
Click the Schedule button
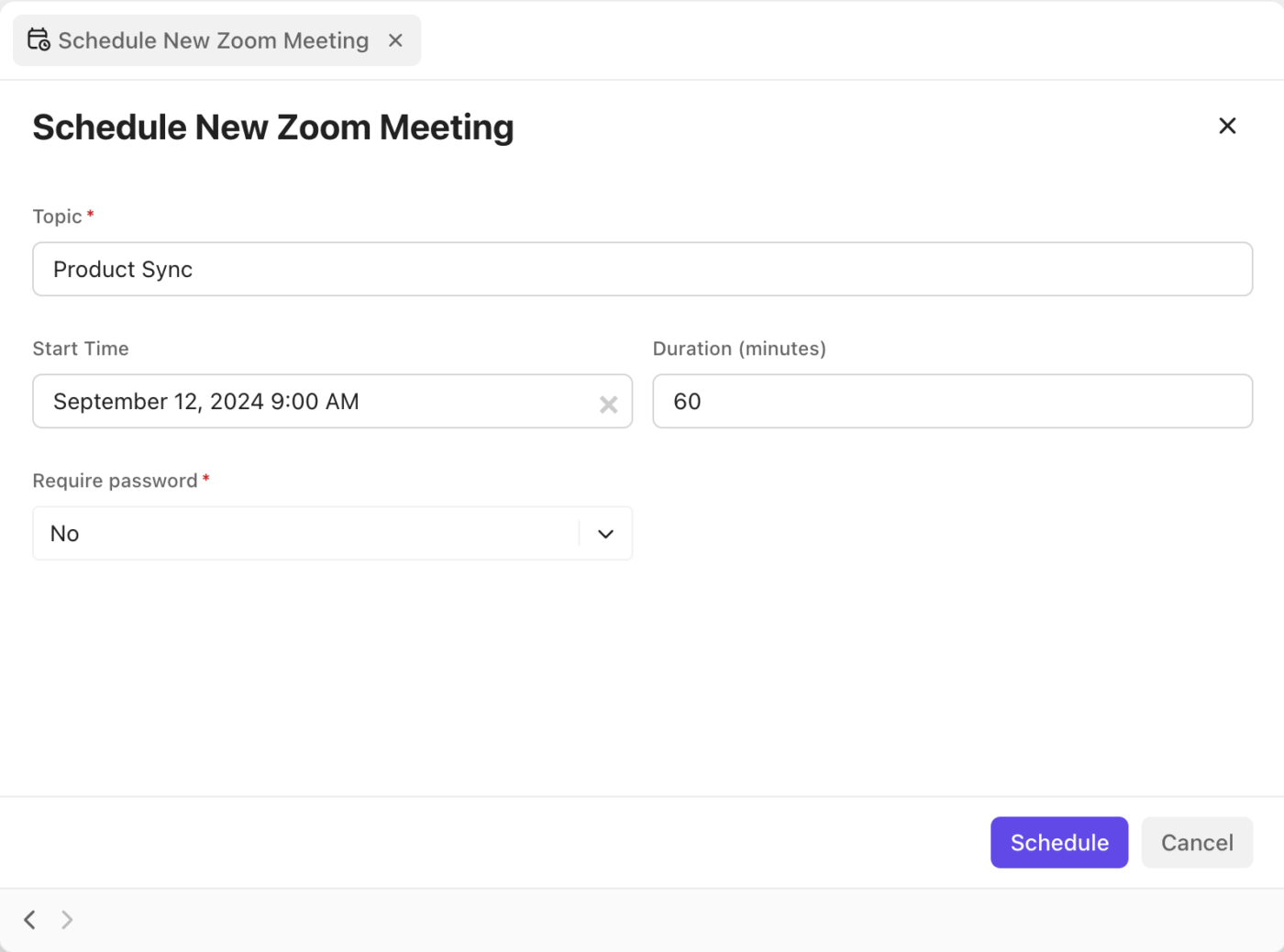(1059, 842)
